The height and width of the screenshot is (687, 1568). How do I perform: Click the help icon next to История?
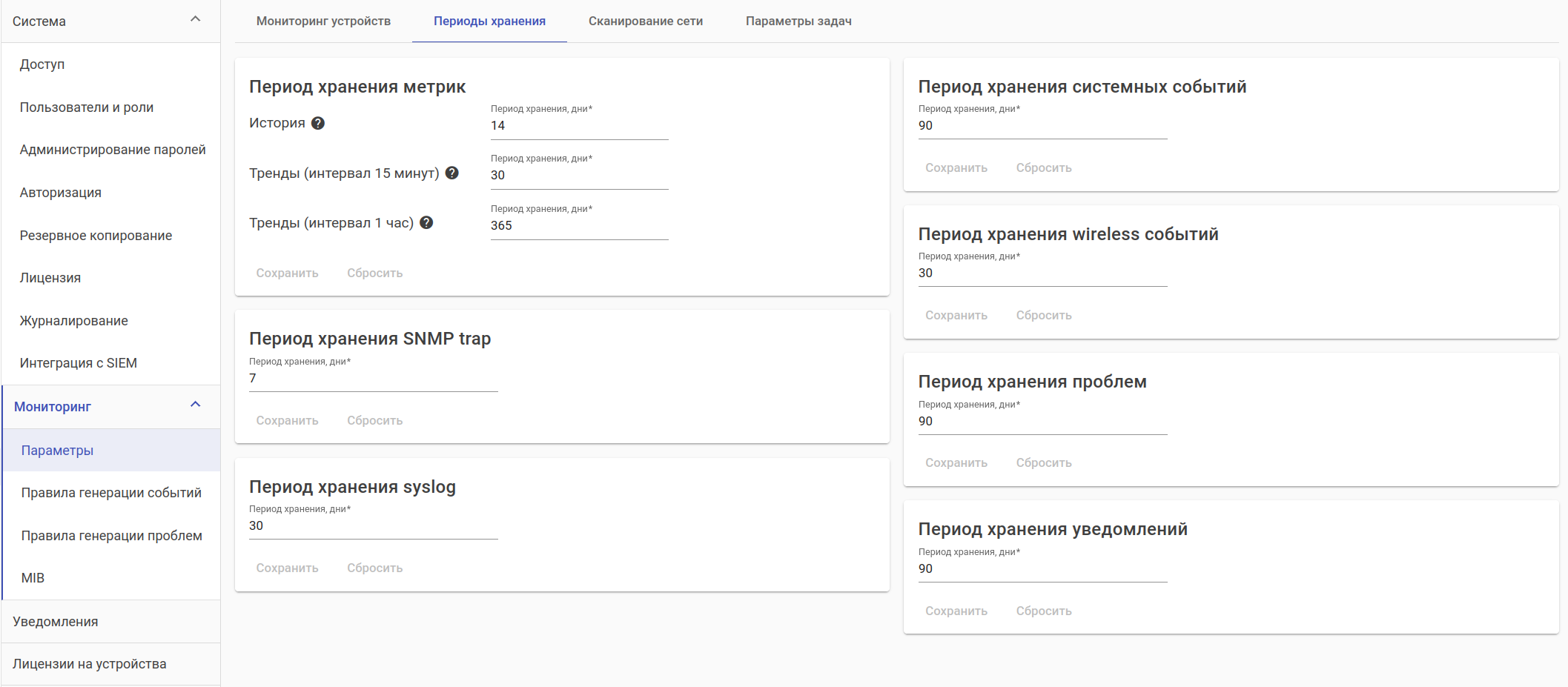click(318, 123)
